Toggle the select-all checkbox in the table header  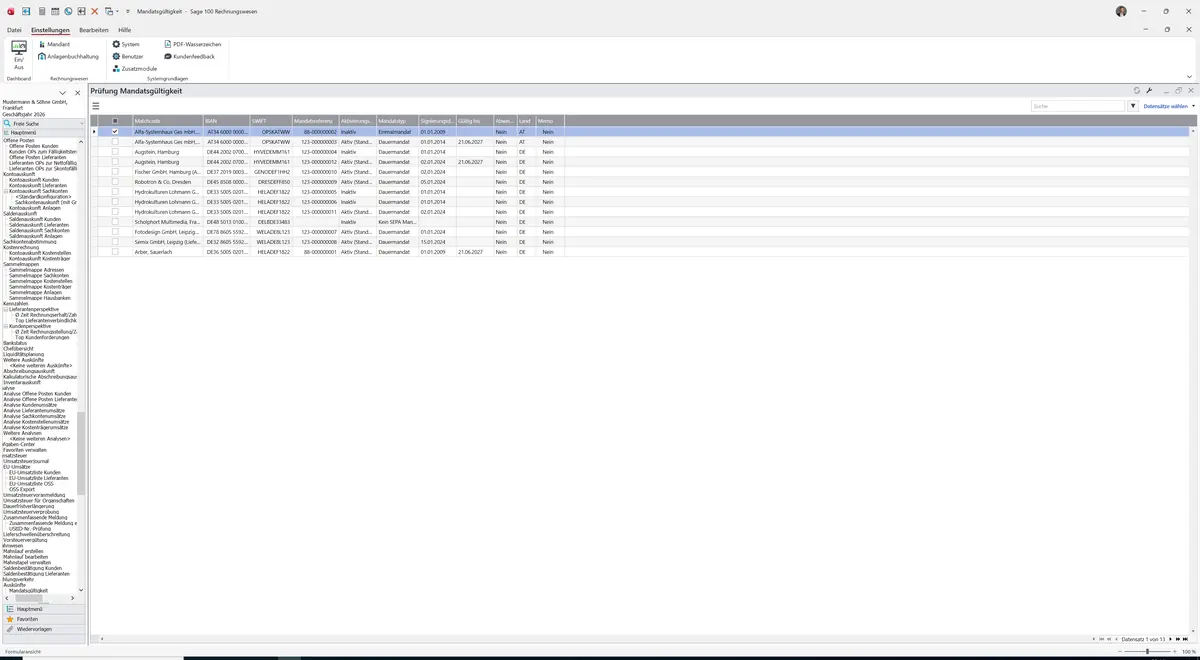(115, 121)
